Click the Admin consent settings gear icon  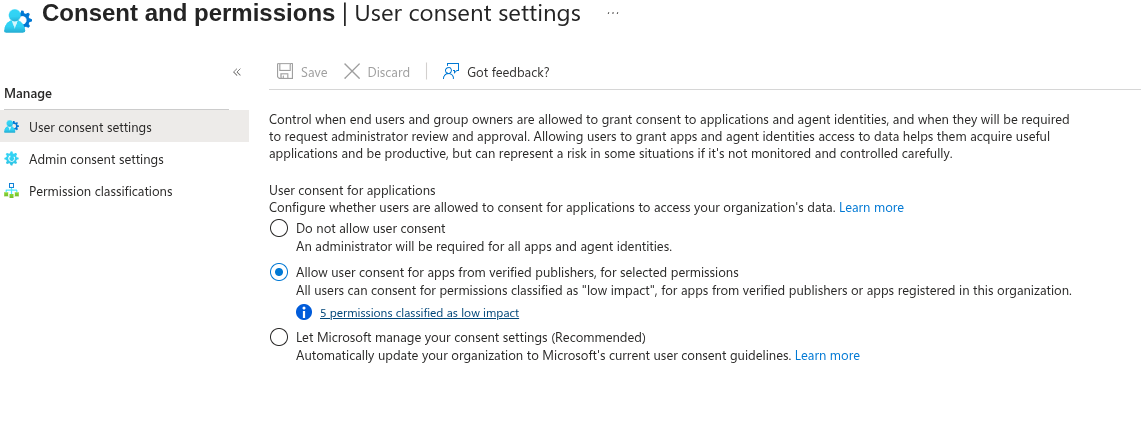(12, 159)
